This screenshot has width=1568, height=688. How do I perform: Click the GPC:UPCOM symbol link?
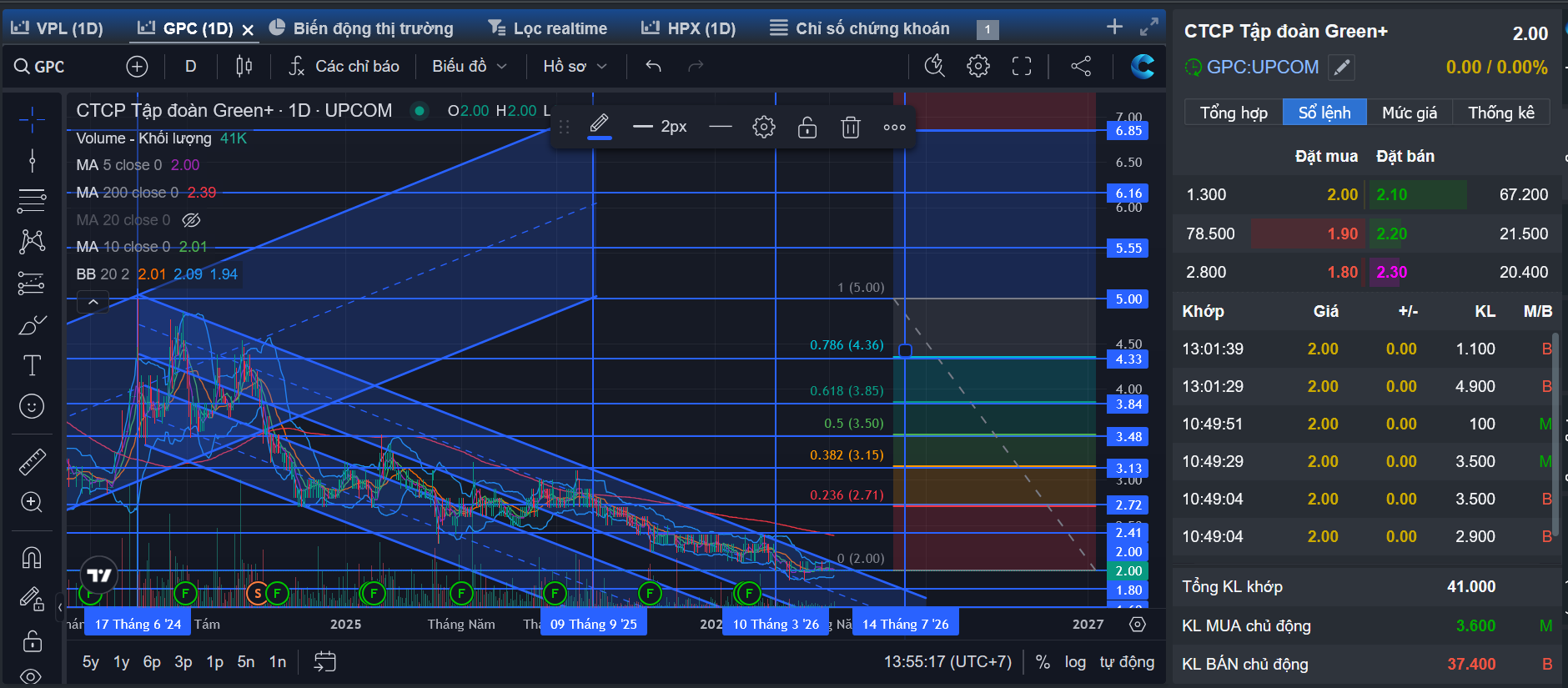1263,68
